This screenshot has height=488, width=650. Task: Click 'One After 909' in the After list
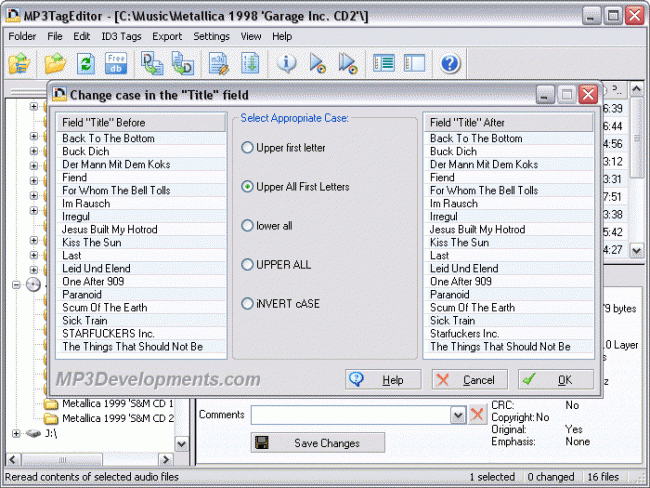509,281
